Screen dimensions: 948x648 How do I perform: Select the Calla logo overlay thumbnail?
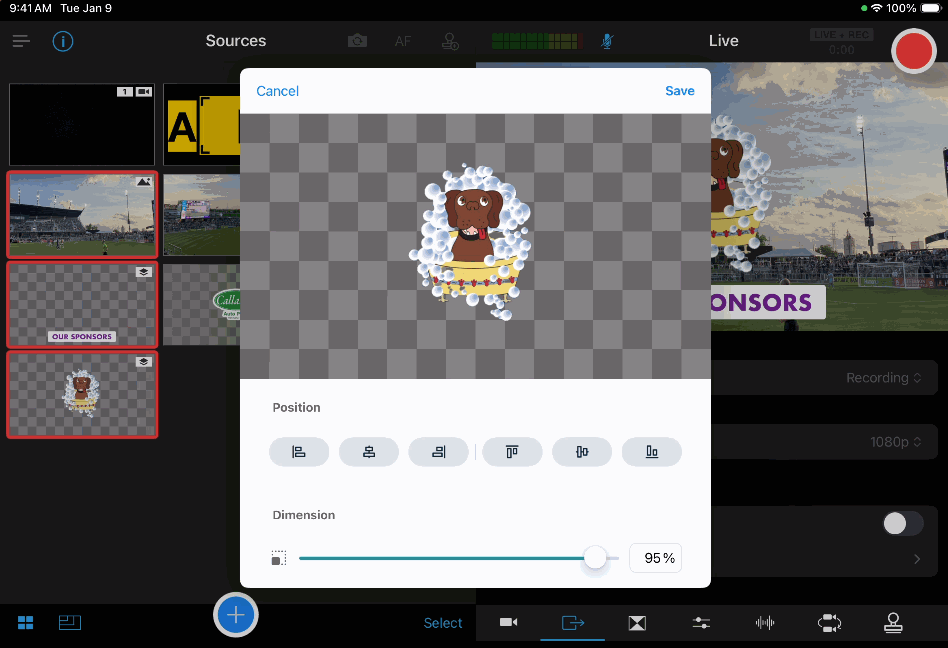point(201,305)
